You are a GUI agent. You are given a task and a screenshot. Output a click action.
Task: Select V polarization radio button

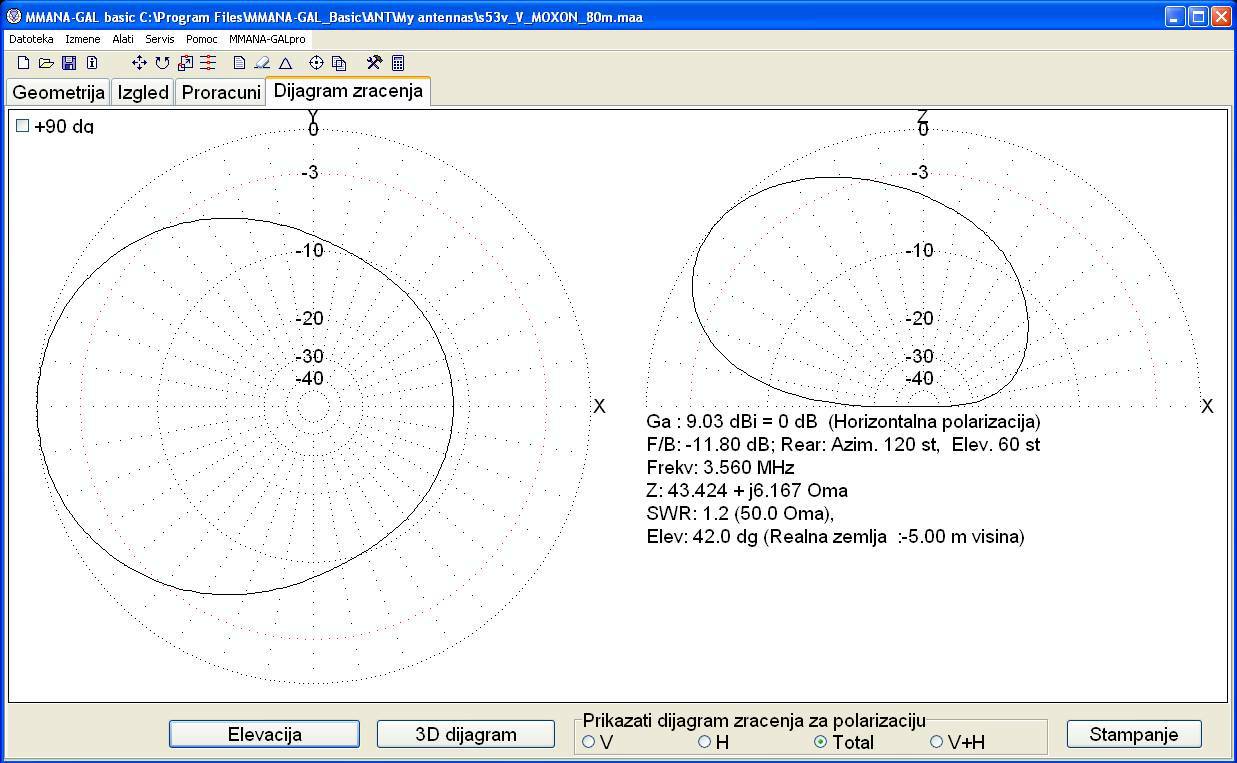[588, 741]
